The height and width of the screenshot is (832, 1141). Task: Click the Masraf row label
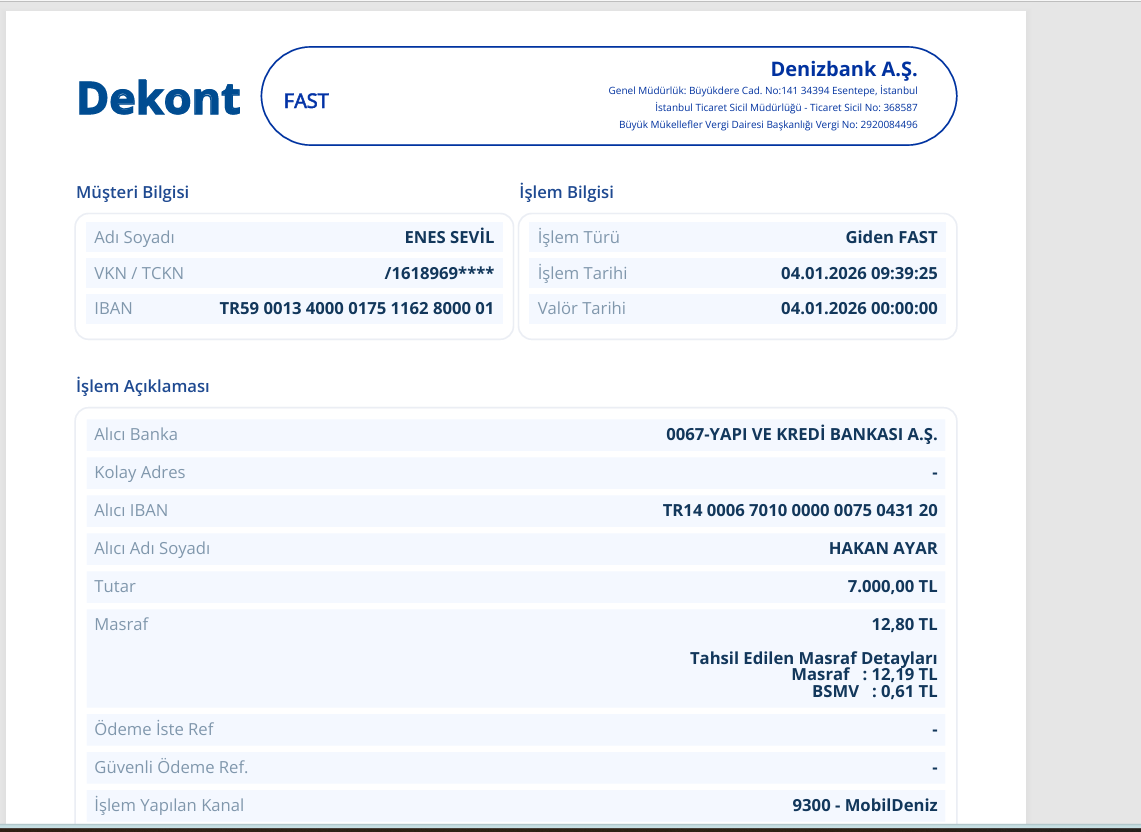click(121, 624)
